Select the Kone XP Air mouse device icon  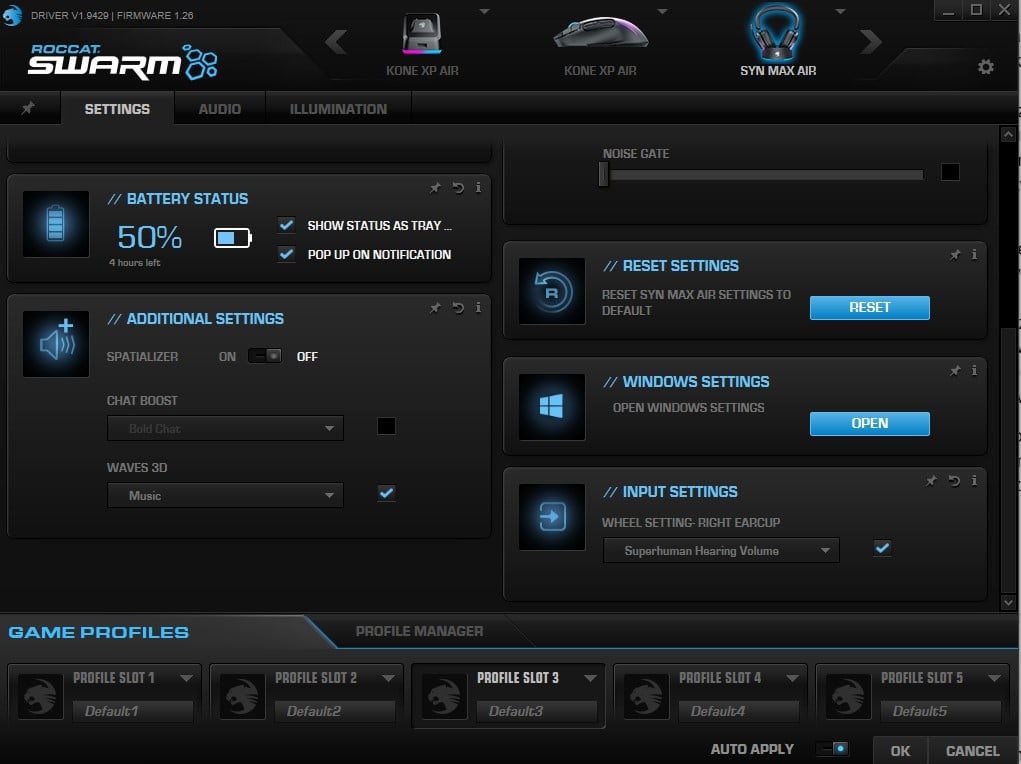pos(600,33)
